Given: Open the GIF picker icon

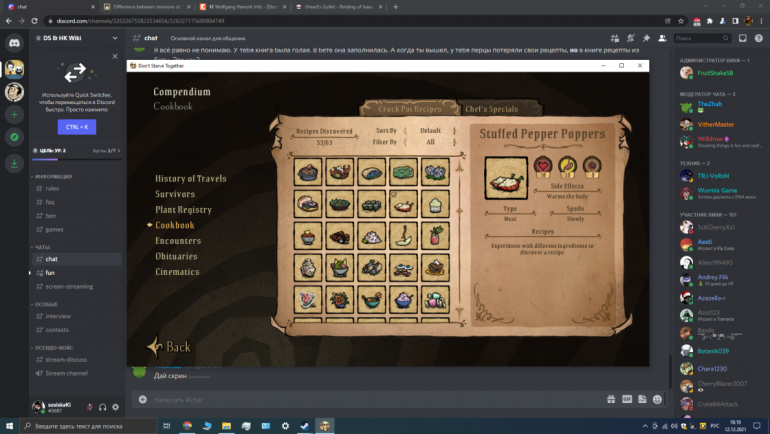Looking at the screenshot, I should point(627,399).
